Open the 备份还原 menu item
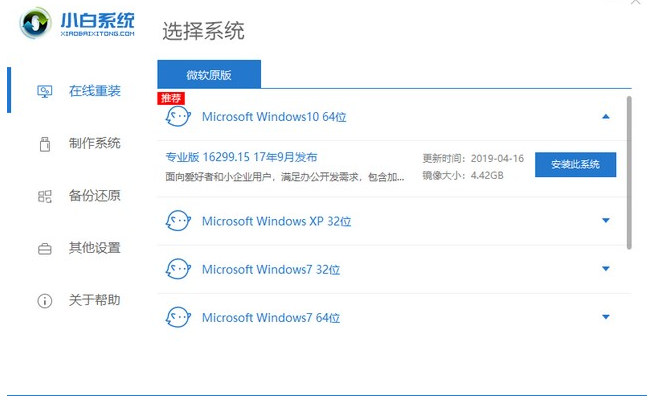Screen dimensions: 648x398 pyautogui.click(x=79, y=196)
